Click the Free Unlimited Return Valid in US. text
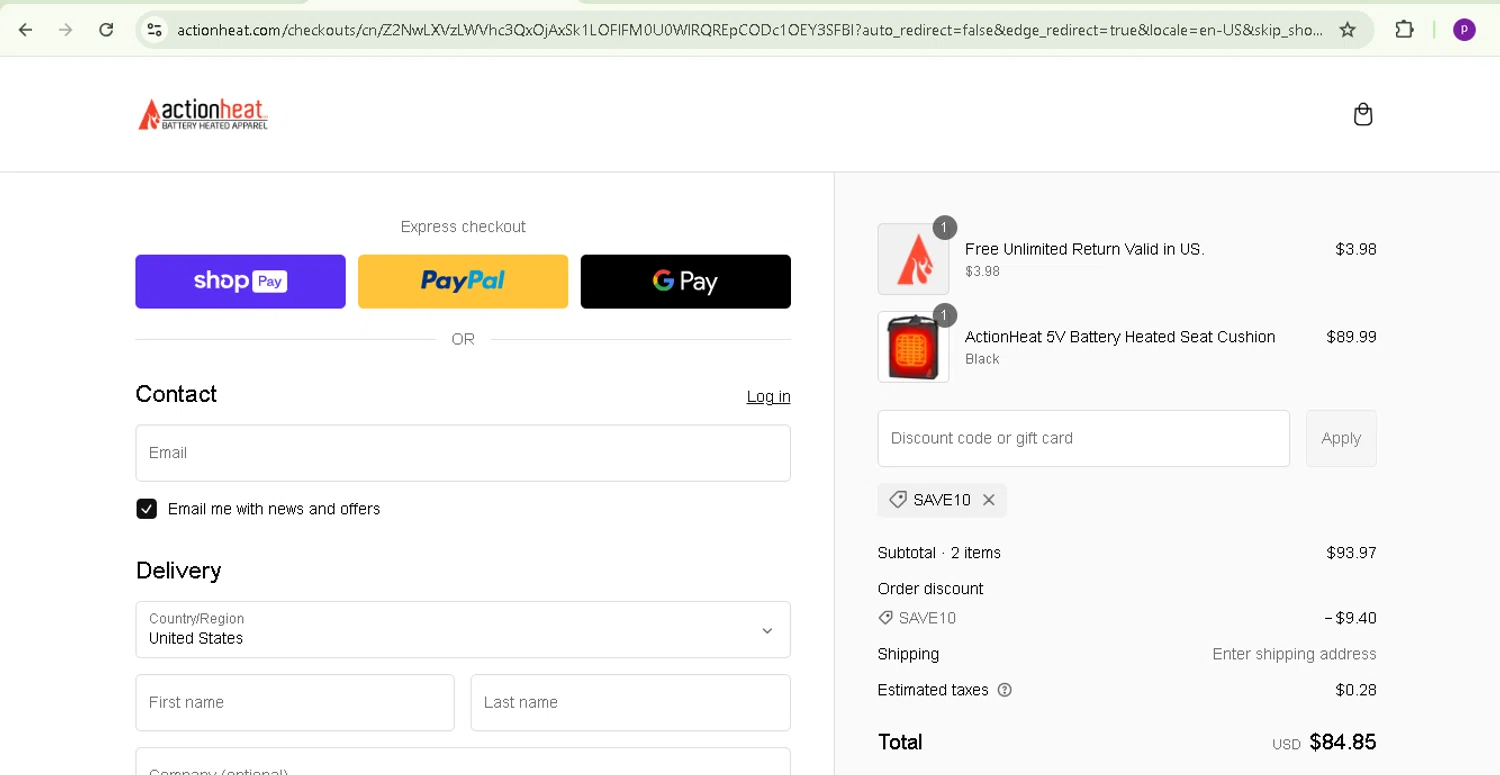 coord(1085,249)
